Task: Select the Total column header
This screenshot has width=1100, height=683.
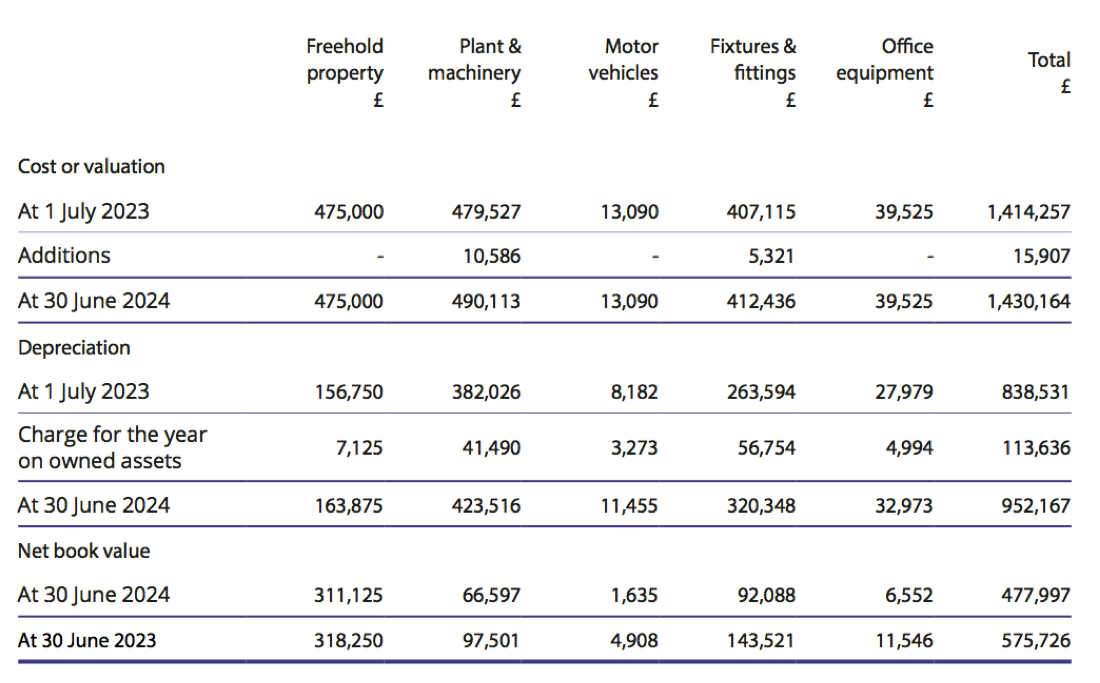Action: click(1049, 60)
